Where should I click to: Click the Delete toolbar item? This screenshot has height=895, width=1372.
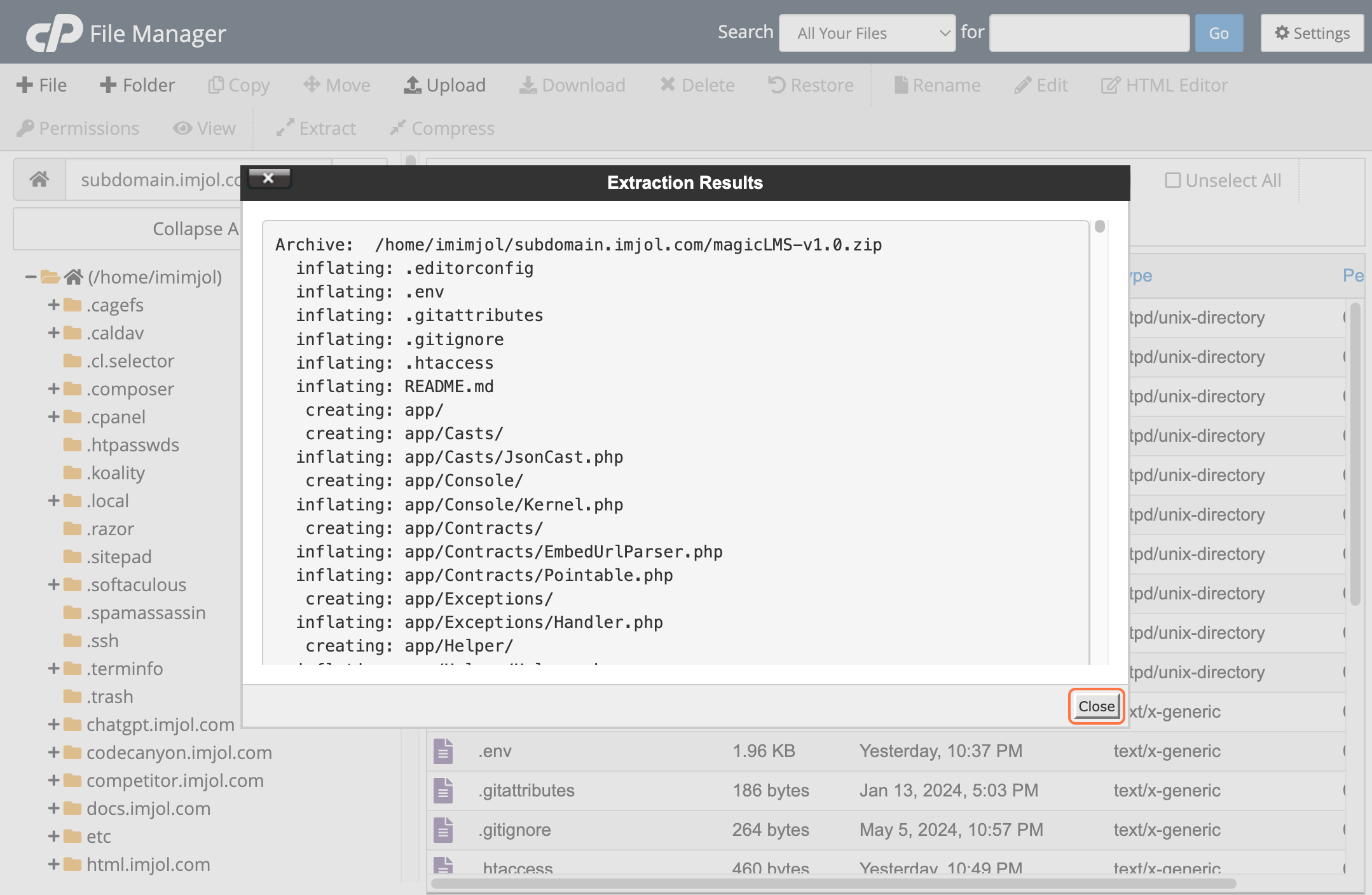(697, 85)
